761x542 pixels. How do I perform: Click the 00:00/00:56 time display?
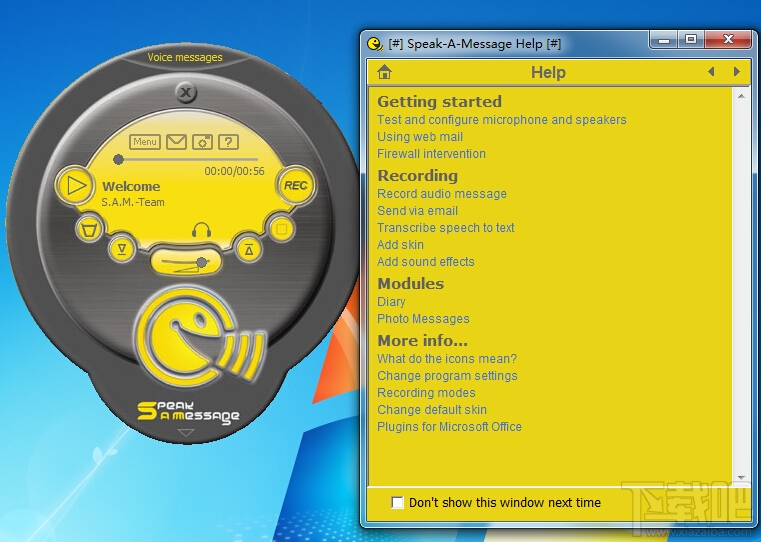coord(234,171)
